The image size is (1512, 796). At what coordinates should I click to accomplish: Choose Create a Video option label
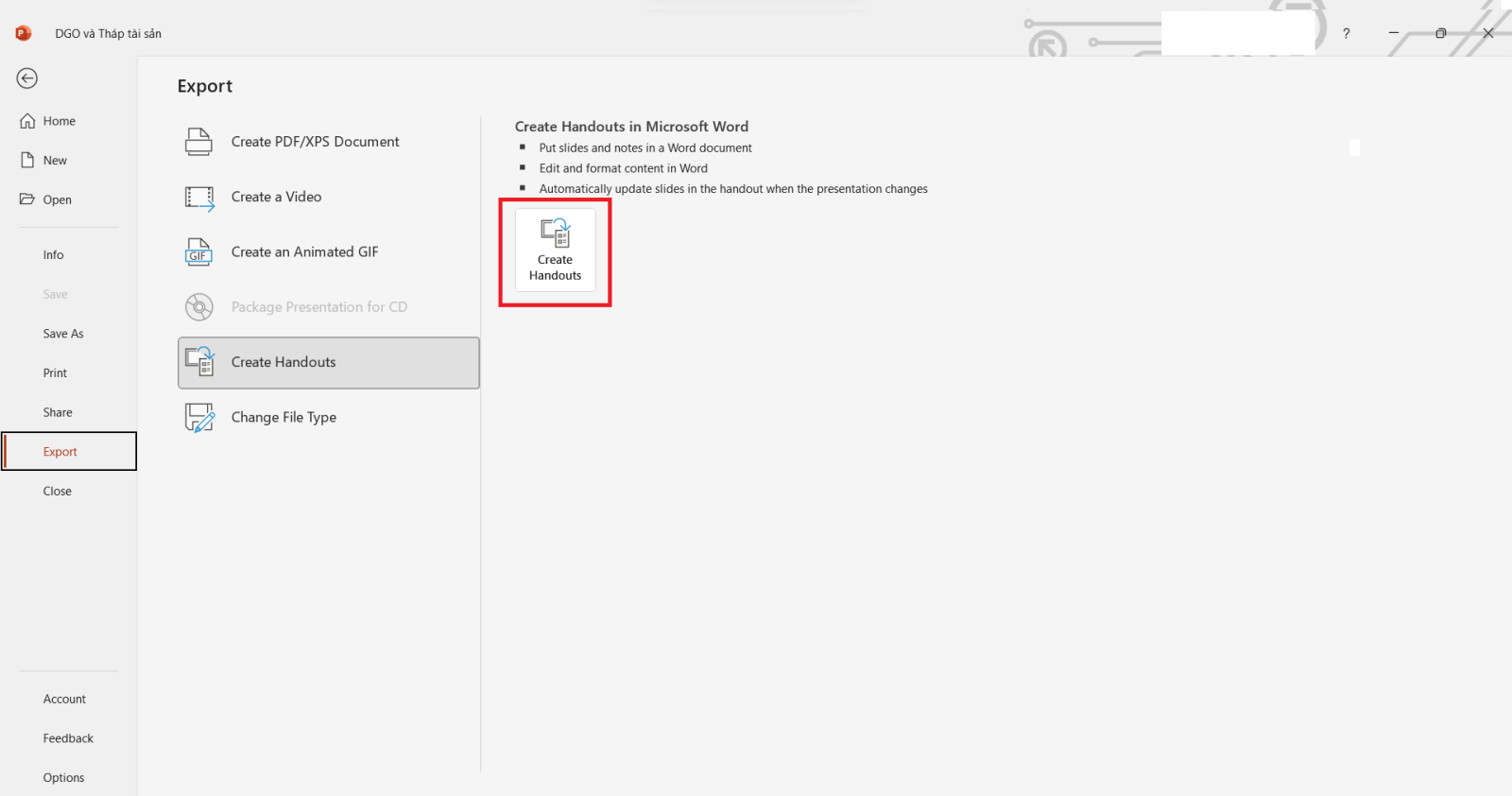pos(277,197)
